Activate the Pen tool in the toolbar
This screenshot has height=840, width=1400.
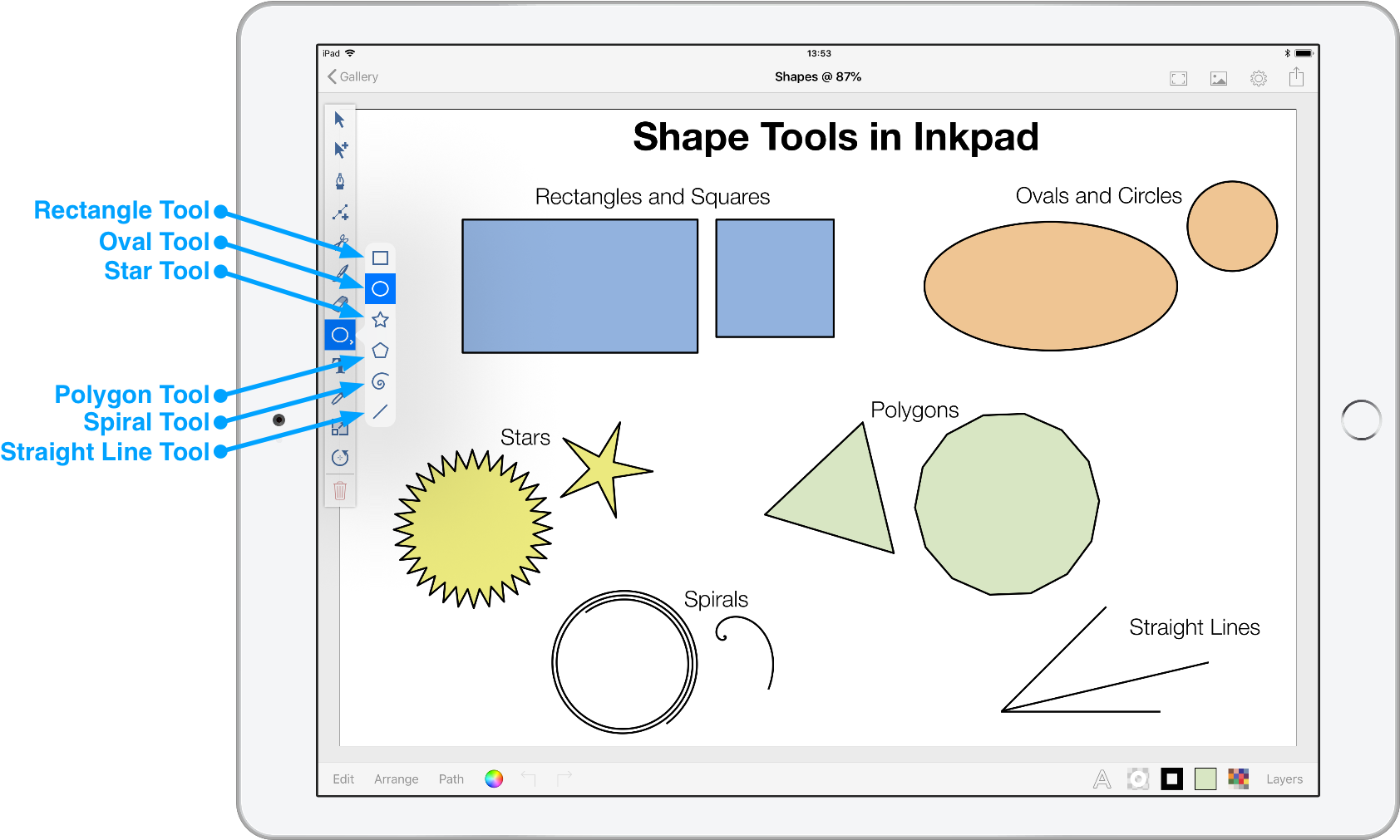(x=339, y=181)
